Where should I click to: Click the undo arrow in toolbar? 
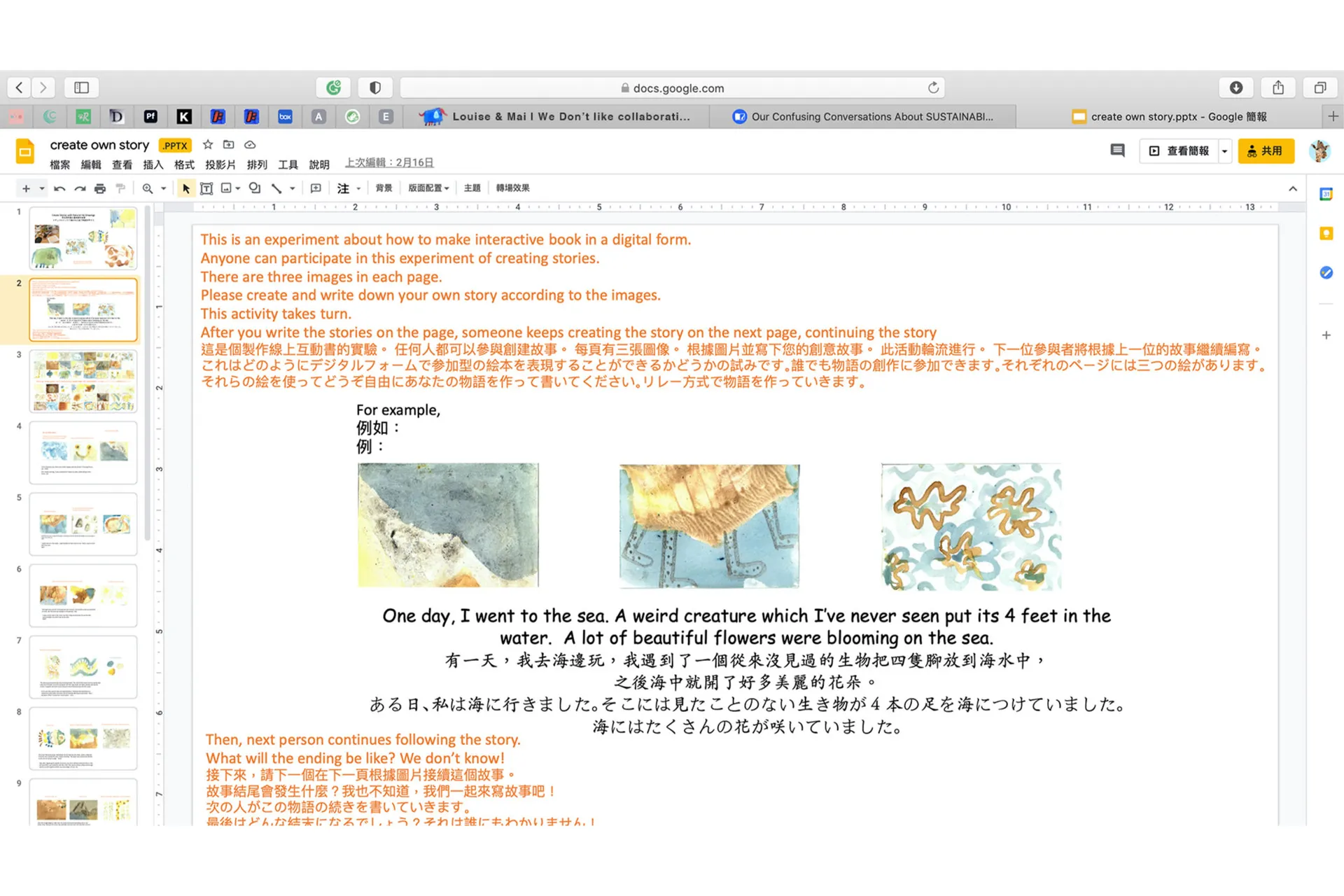pyautogui.click(x=59, y=188)
